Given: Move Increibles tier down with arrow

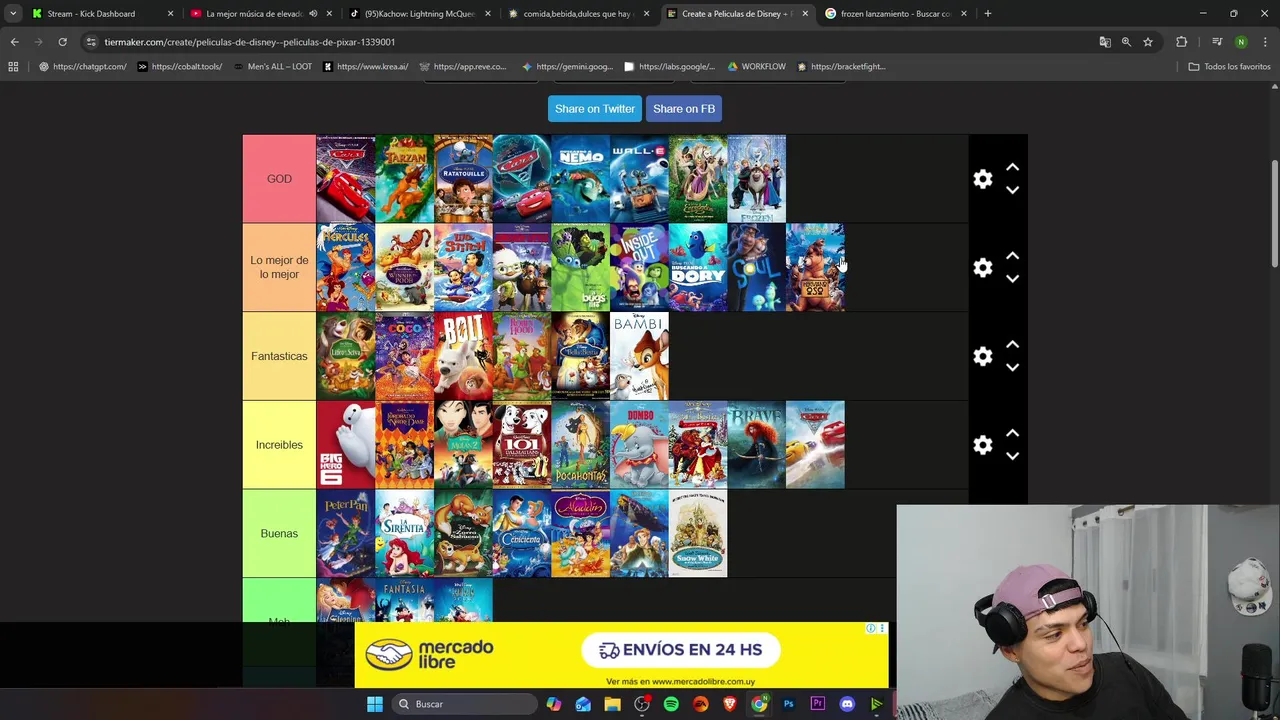Looking at the screenshot, I should pyautogui.click(x=1012, y=456).
